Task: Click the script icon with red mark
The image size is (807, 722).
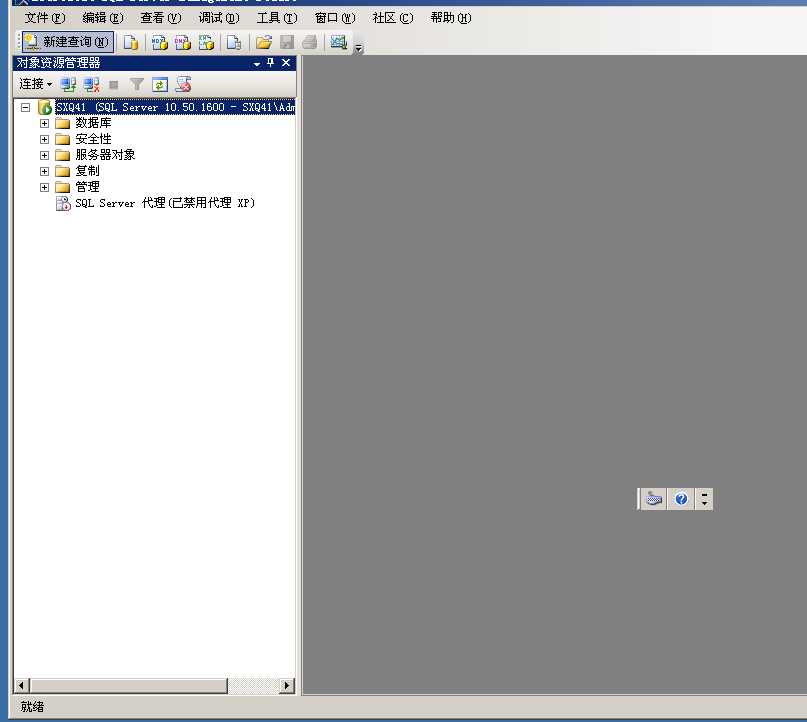Action: pos(183,84)
